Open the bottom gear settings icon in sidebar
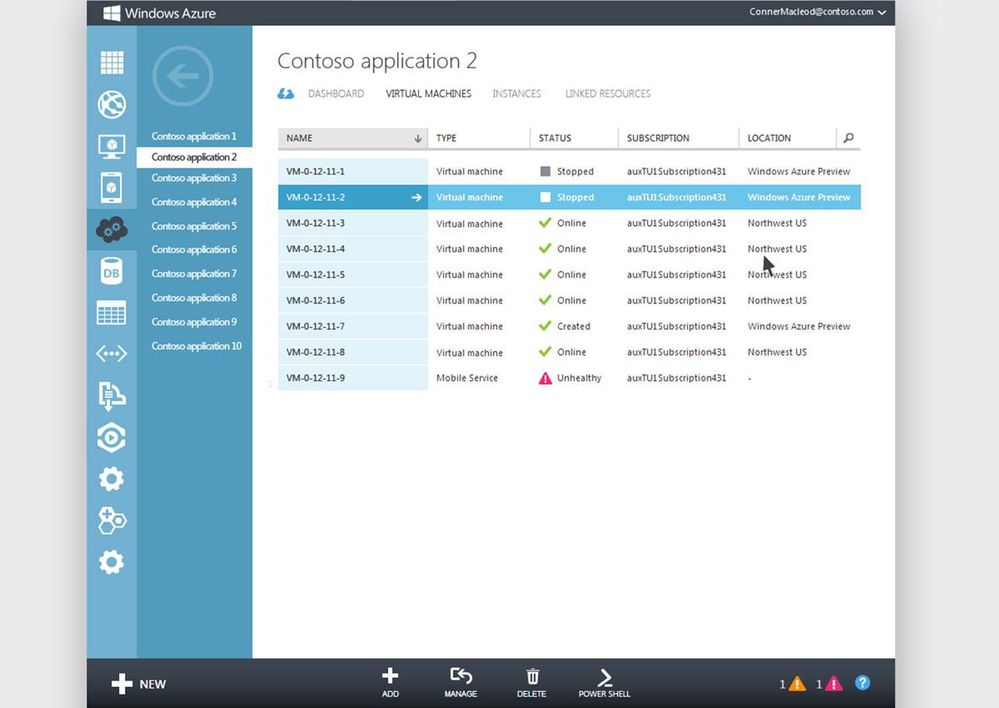The image size is (999, 708). [111, 562]
